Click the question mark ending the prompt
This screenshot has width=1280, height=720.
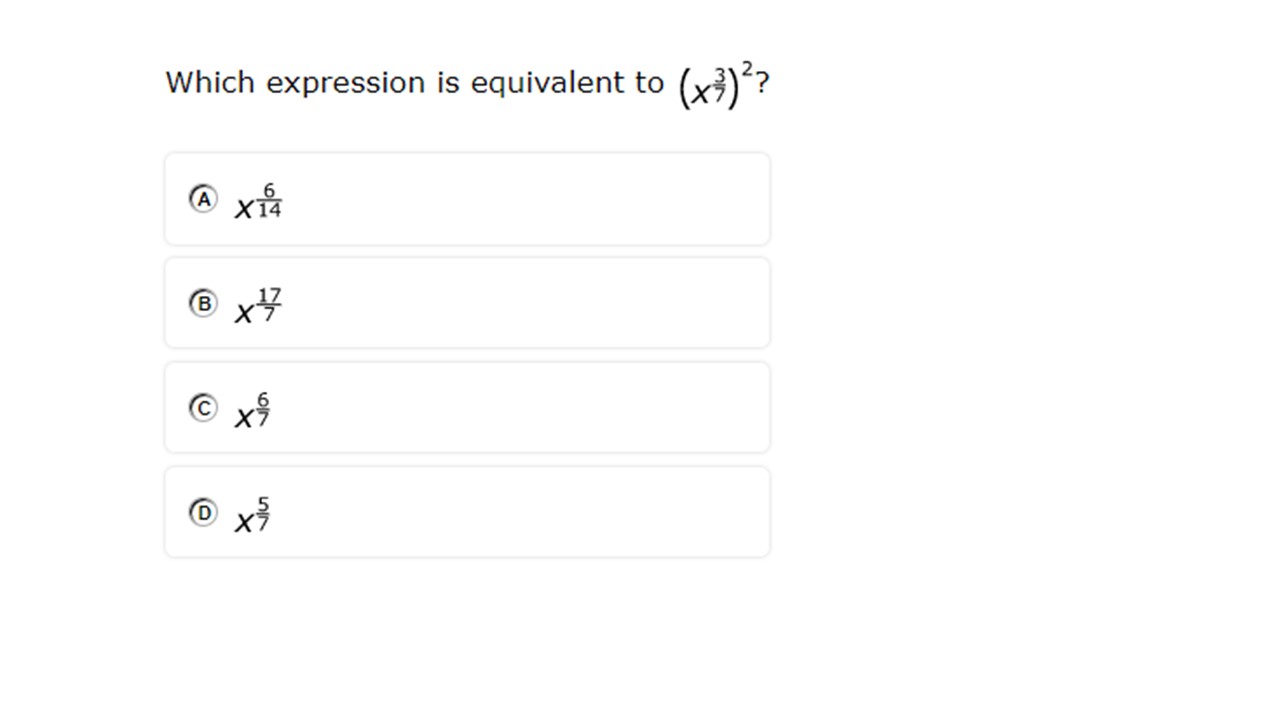click(763, 83)
